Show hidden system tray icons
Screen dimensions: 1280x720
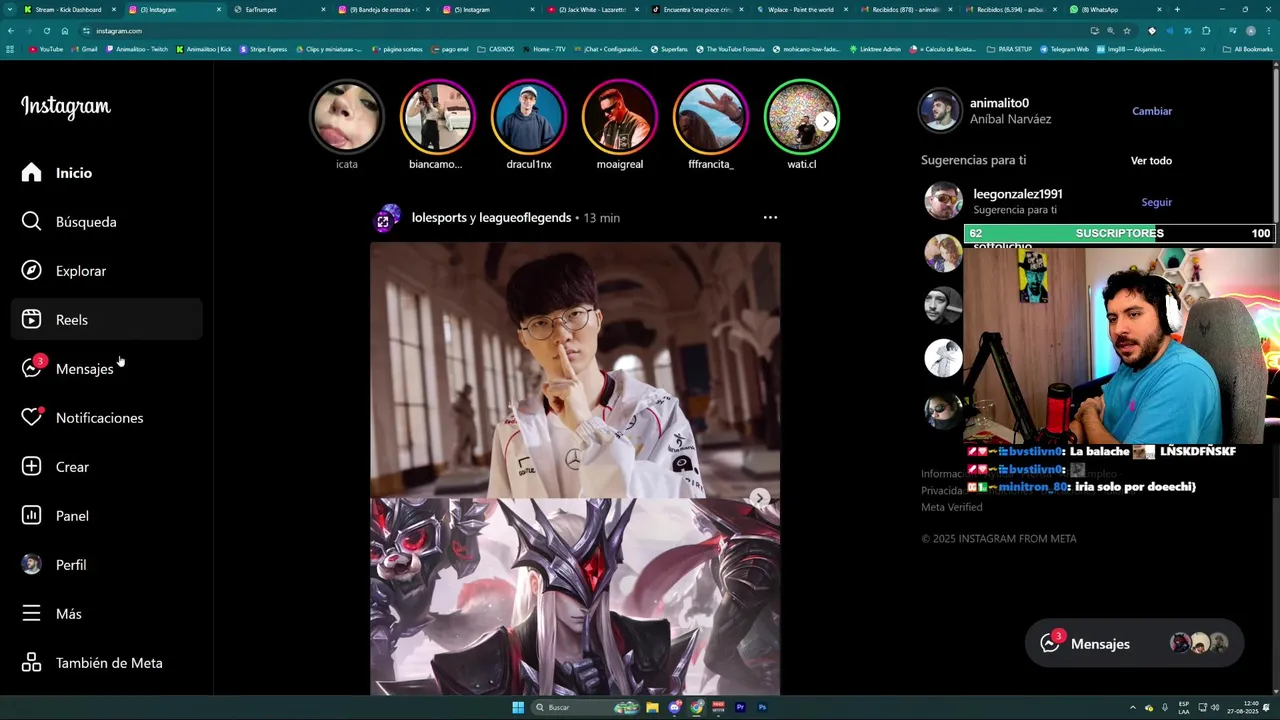(1133, 707)
